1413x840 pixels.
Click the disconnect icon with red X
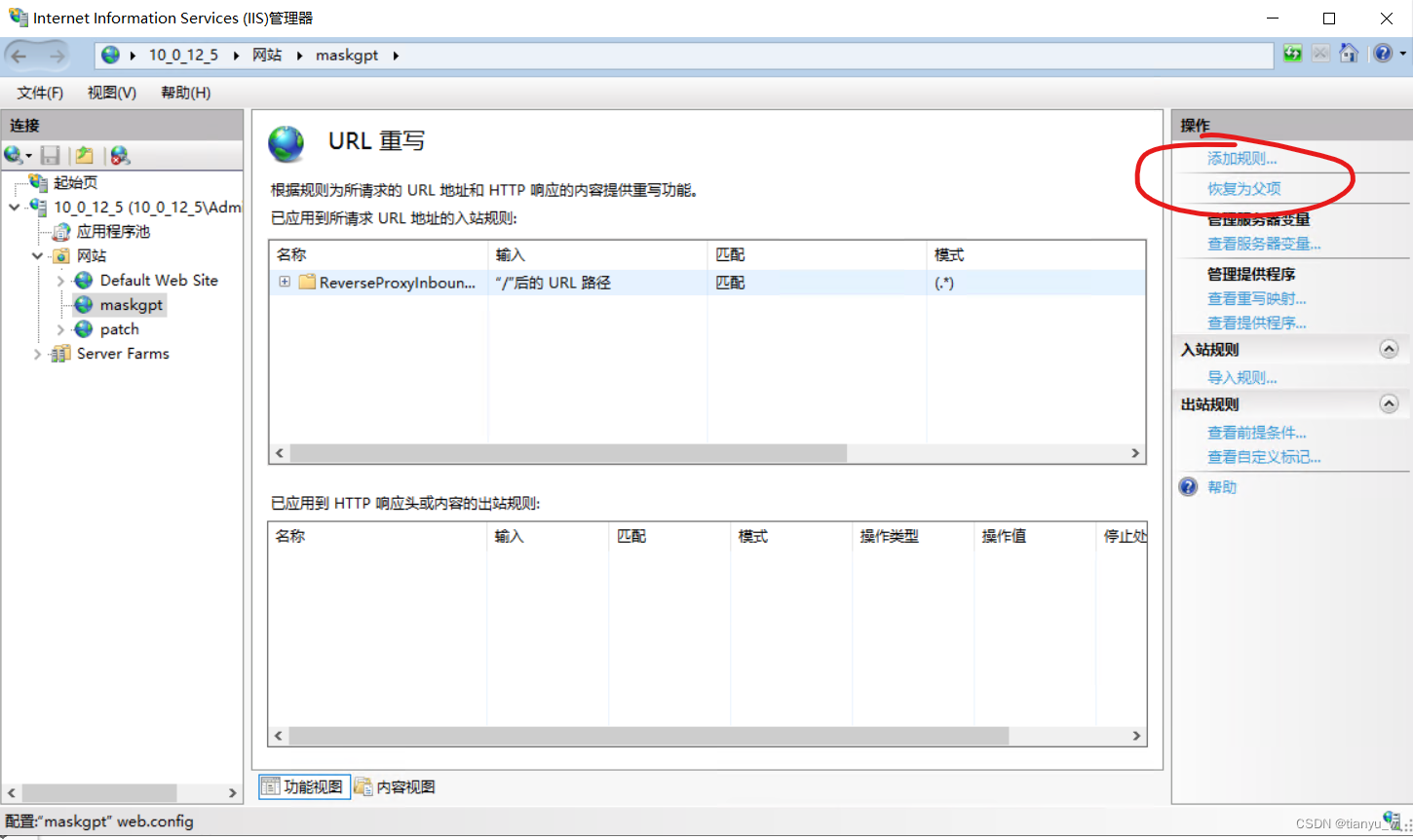[119, 155]
